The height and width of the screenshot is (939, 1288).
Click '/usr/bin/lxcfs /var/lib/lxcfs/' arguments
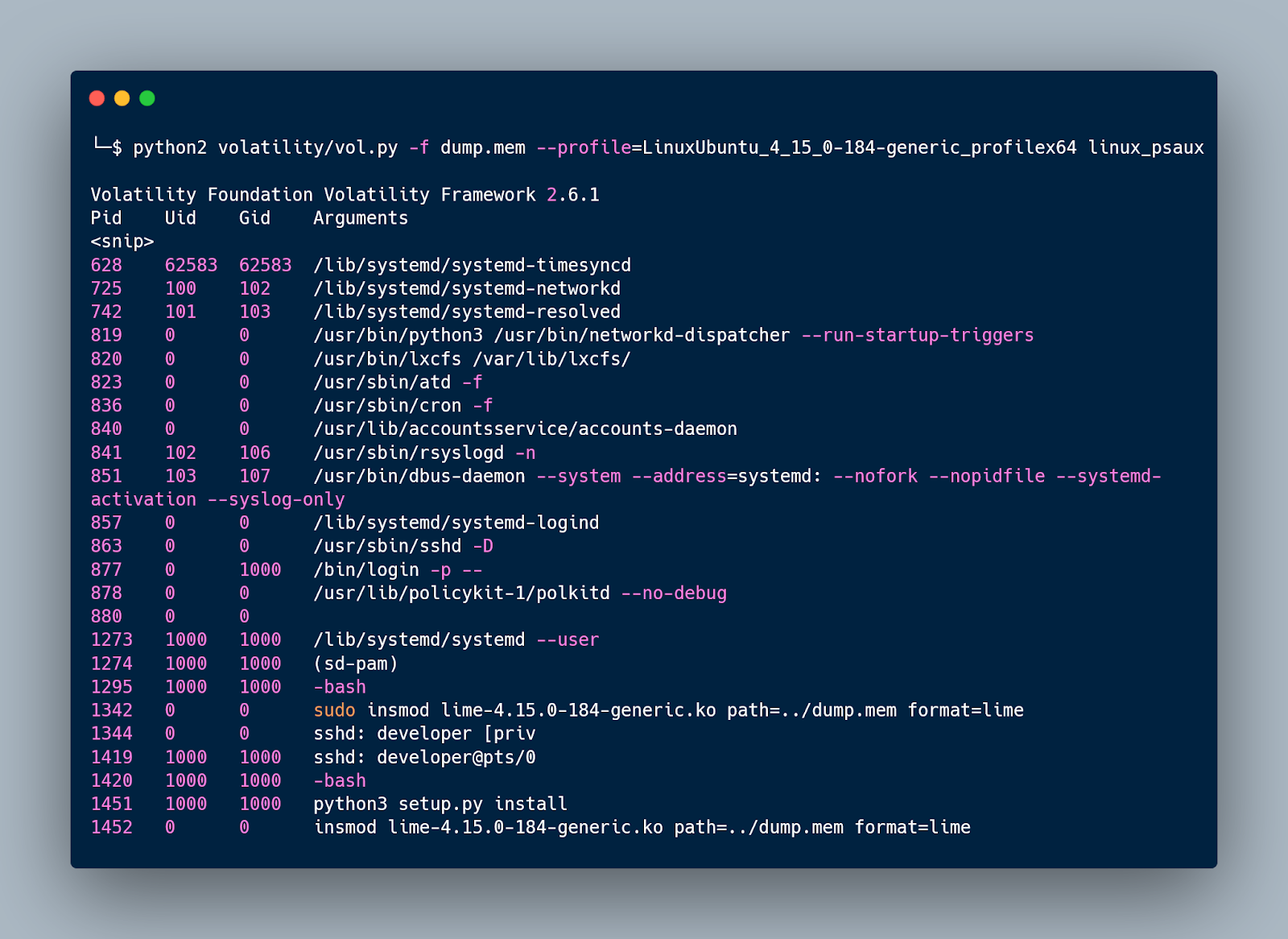click(x=473, y=358)
